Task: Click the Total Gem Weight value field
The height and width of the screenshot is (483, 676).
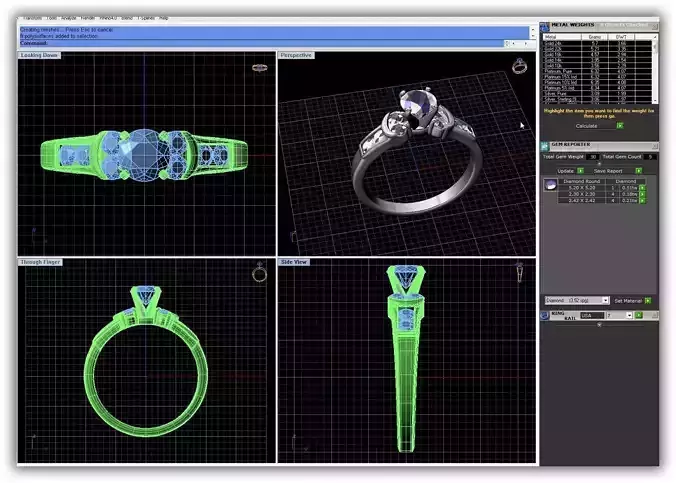Action: (x=593, y=157)
